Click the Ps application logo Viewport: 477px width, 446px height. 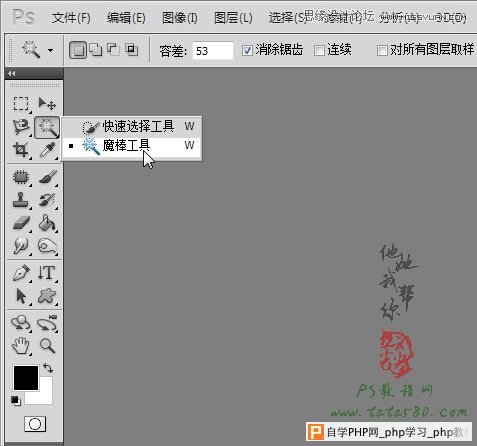click(23, 17)
